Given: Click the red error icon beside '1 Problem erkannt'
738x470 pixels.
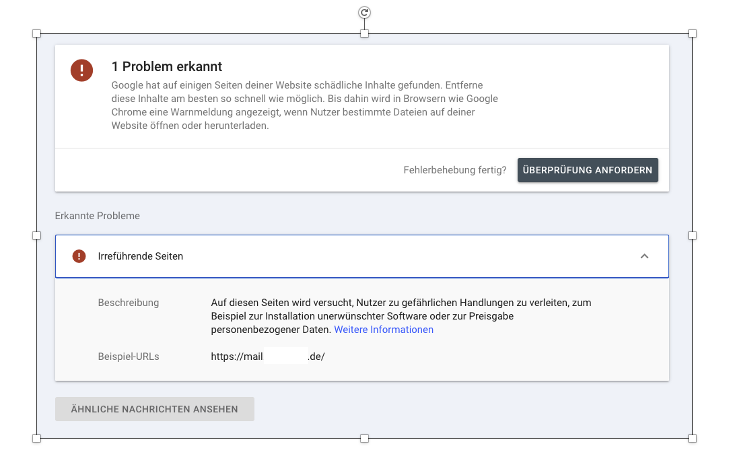Looking at the screenshot, I should [81, 70].
